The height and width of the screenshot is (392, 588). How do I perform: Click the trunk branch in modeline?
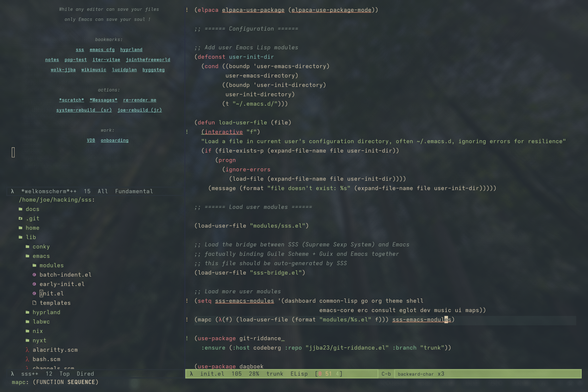[x=274, y=374]
